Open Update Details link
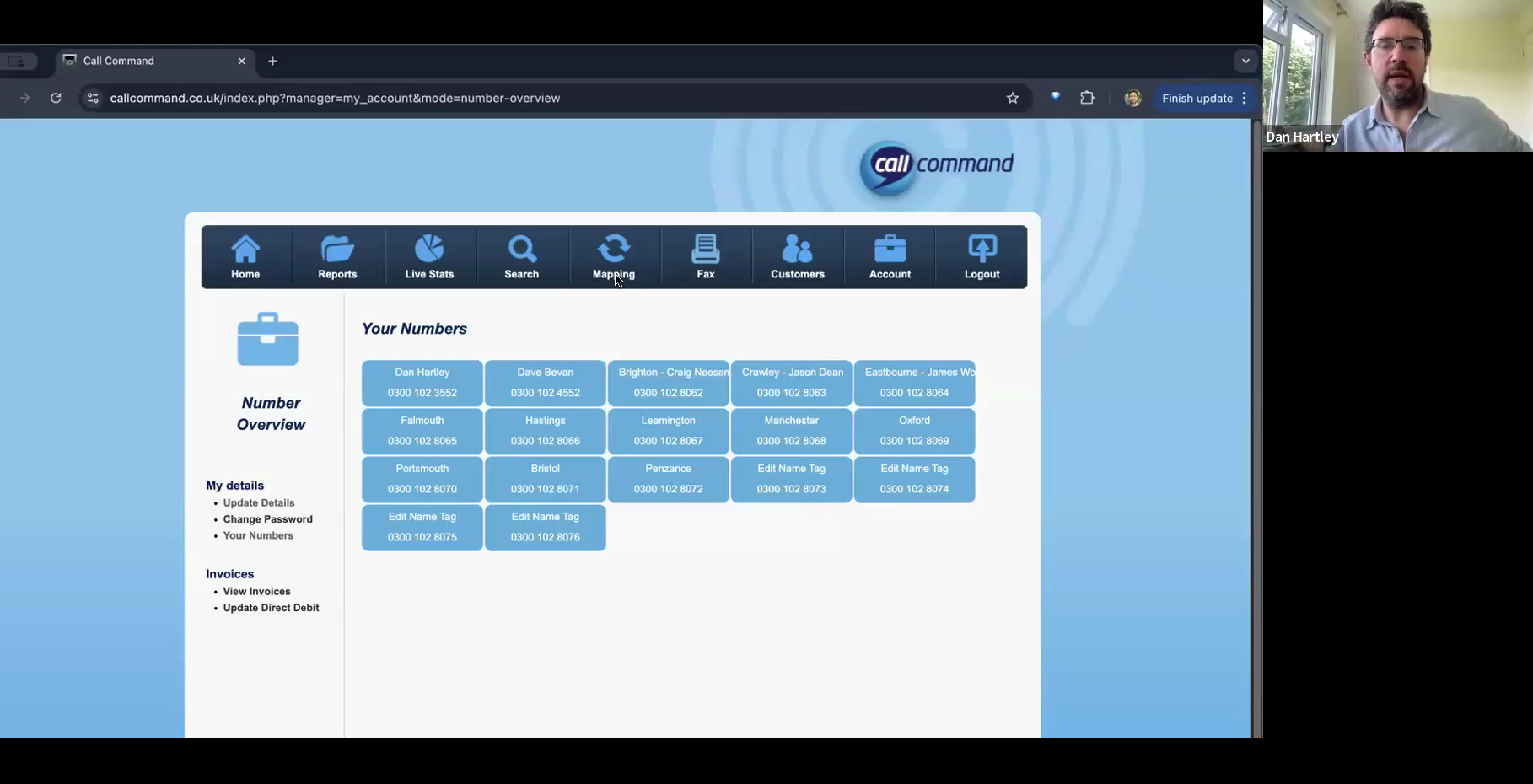 [259, 502]
